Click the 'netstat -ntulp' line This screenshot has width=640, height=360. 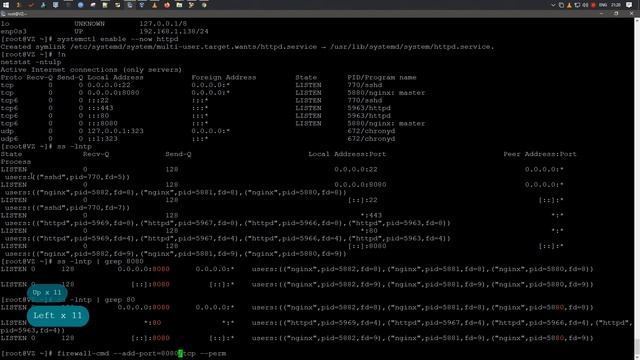click(x=31, y=62)
